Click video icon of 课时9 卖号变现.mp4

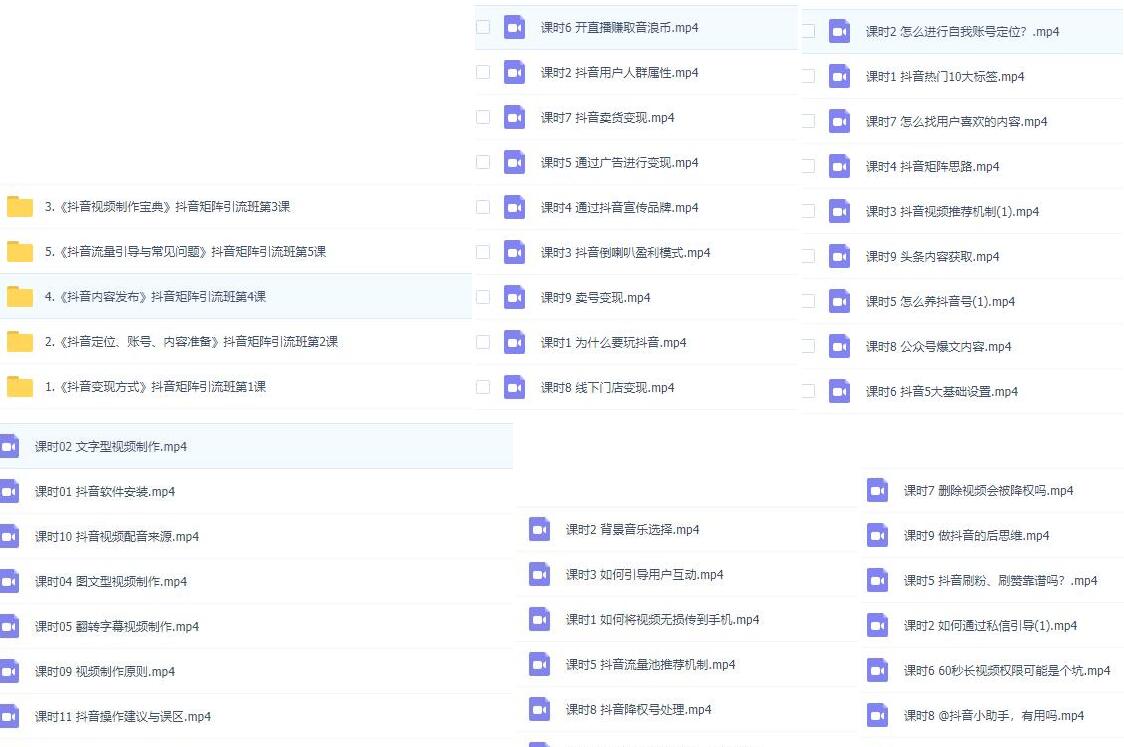[x=515, y=298]
